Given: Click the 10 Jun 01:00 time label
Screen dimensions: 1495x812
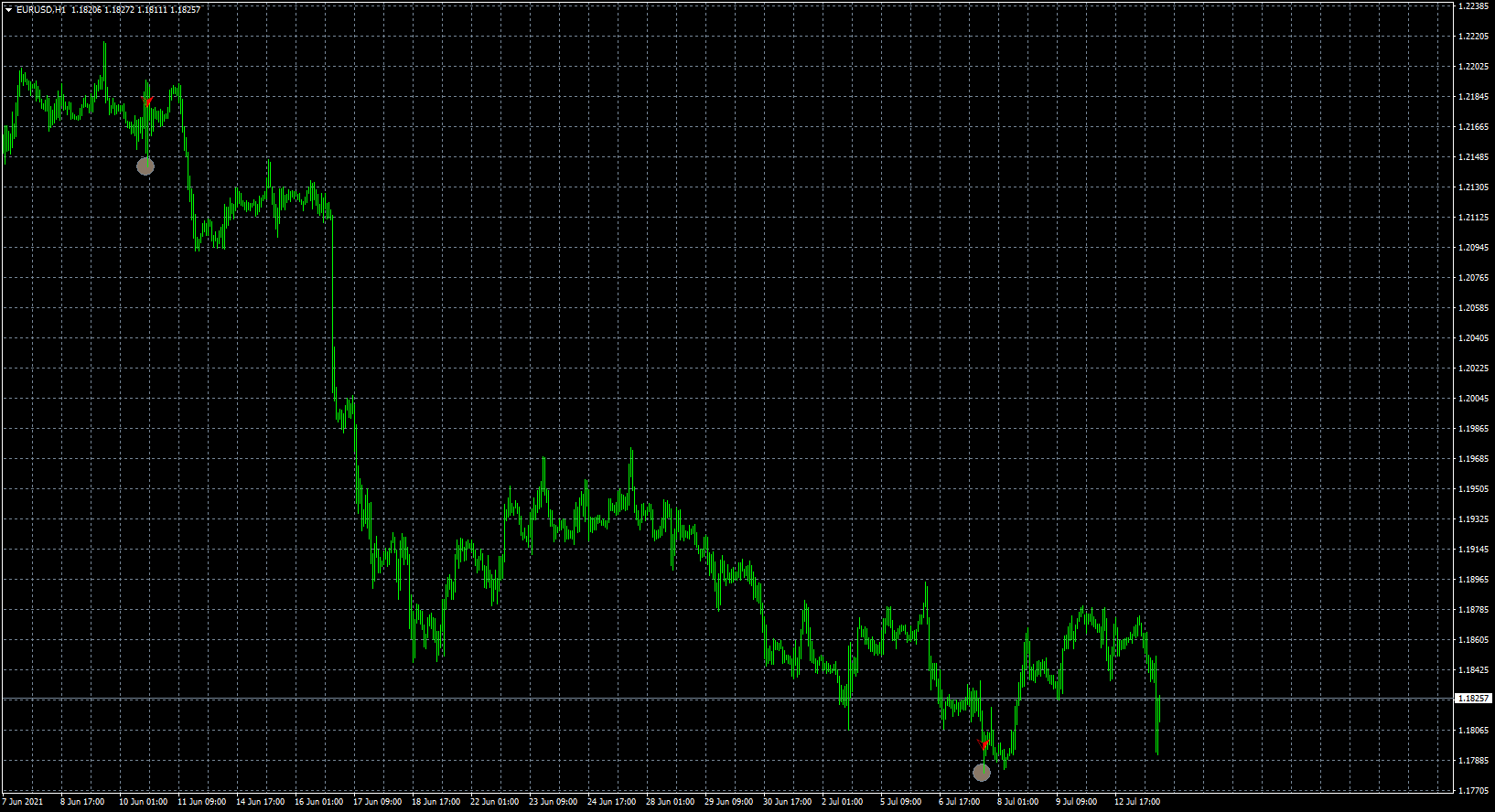Looking at the screenshot, I should (x=143, y=802).
